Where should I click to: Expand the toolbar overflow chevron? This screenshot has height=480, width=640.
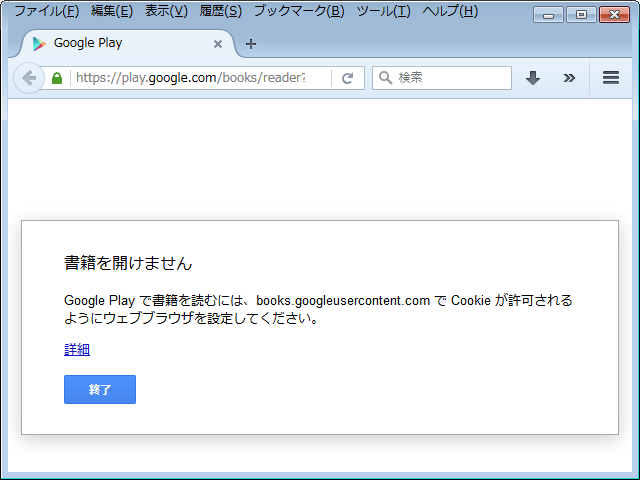569,78
